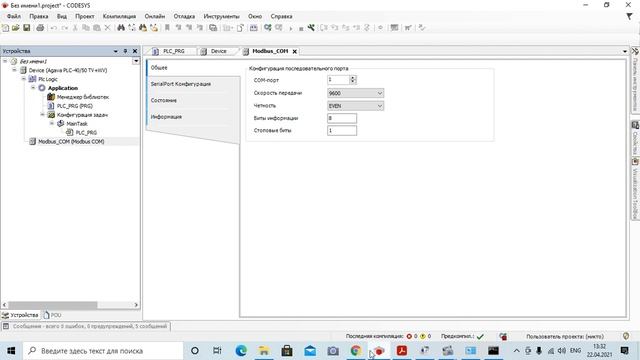Open the Справка menu
Viewport: 640px width, 360px height.
pos(281,16)
